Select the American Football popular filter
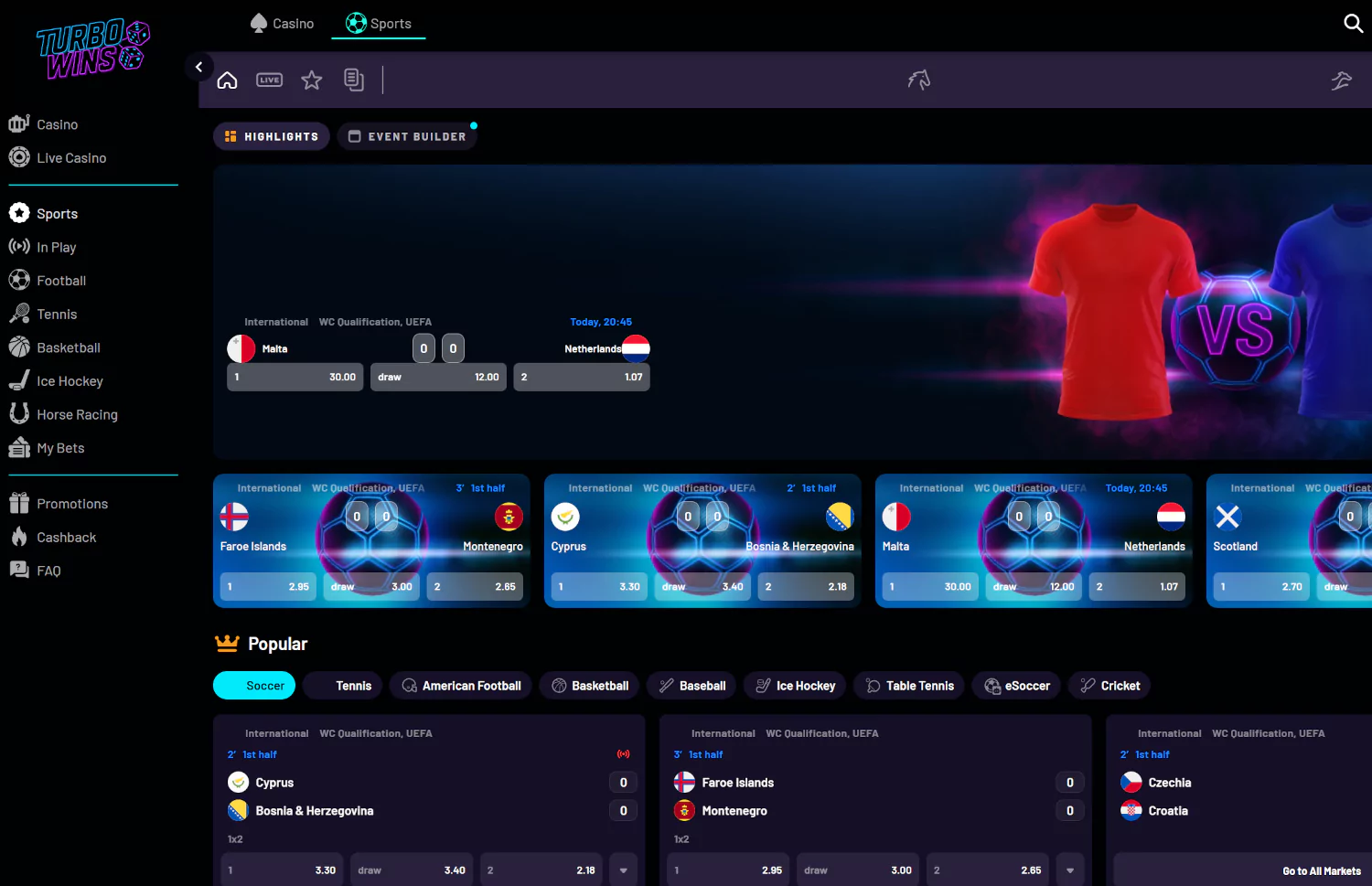Screen dimensions: 1372x886 coord(461,686)
